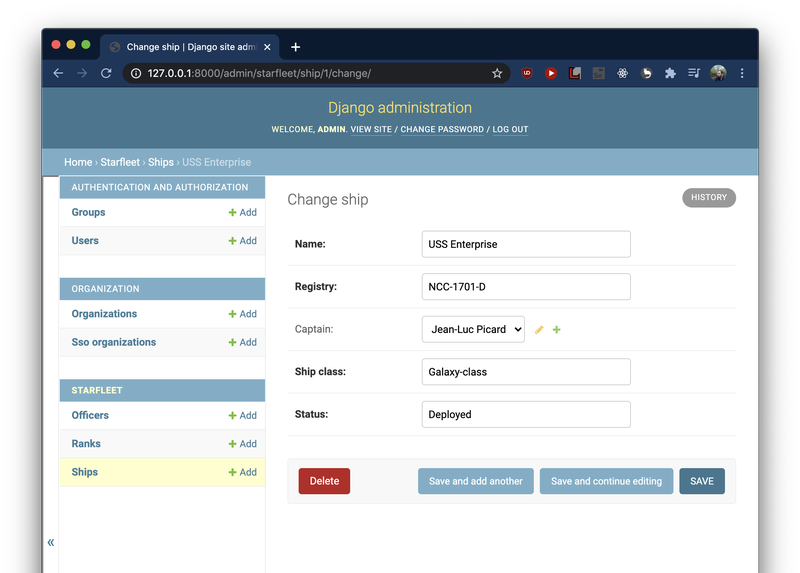Open Chrome's three-dot menu
Screen dimensions: 800x573
pyautogui.click(x=742, y=73)
